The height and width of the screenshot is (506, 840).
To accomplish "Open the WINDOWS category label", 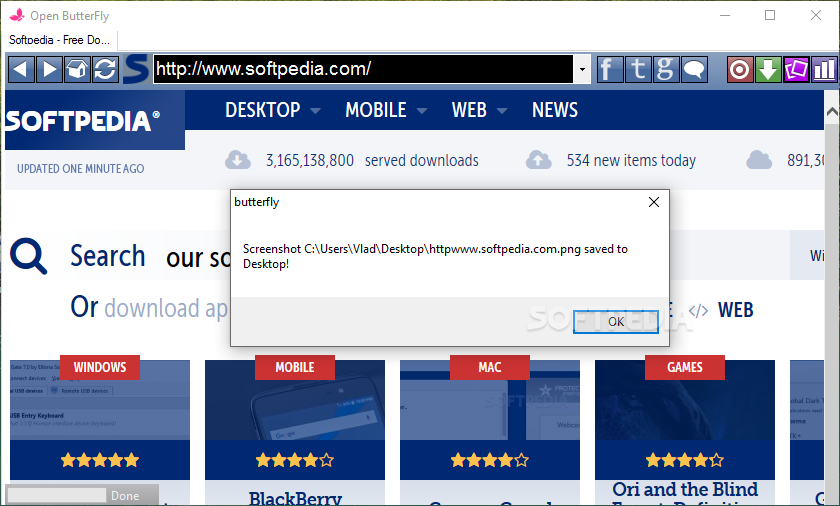I will 100,367.
